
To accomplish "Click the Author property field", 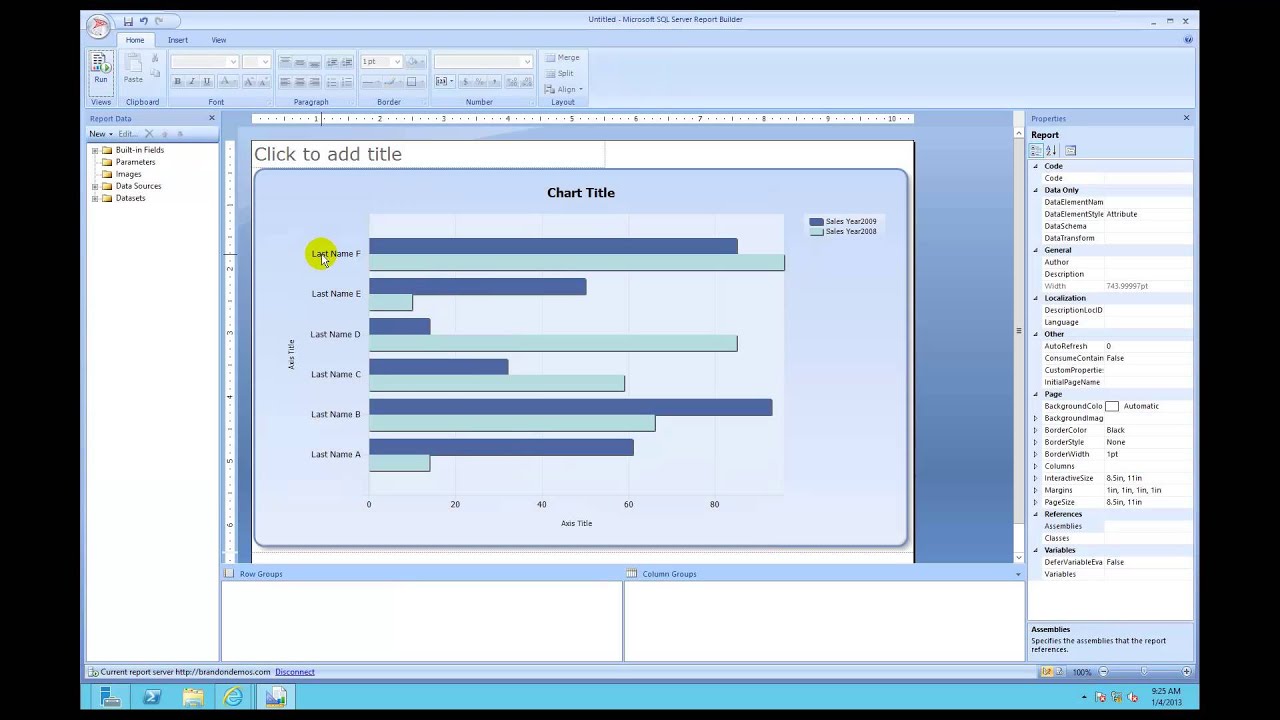I will (x=1148, y=262).
